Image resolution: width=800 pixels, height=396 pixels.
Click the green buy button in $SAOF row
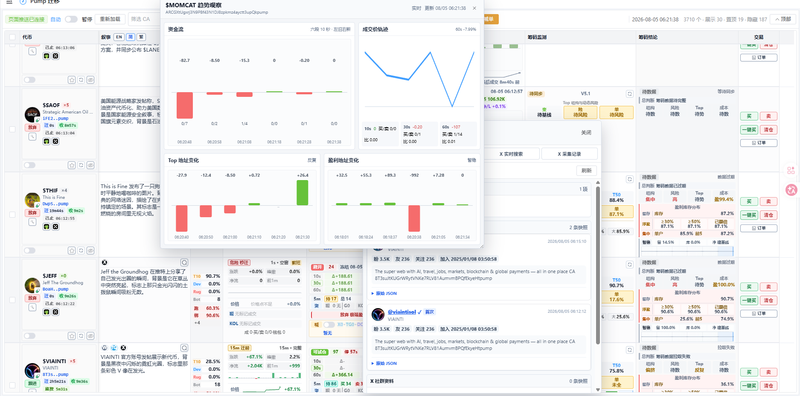[x=749, y=116]
